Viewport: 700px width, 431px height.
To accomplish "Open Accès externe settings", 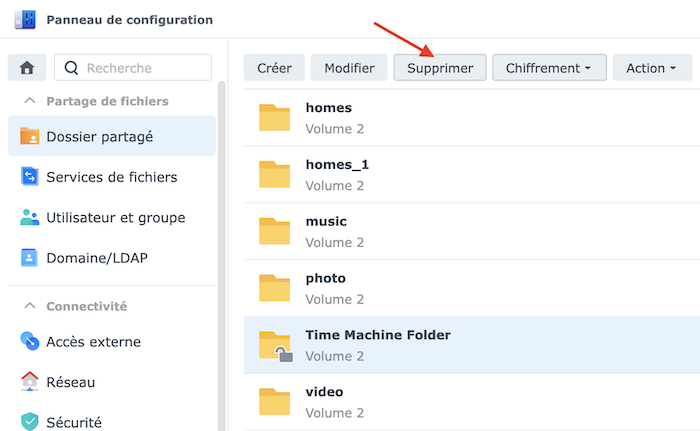I will [x=93, y=341].
